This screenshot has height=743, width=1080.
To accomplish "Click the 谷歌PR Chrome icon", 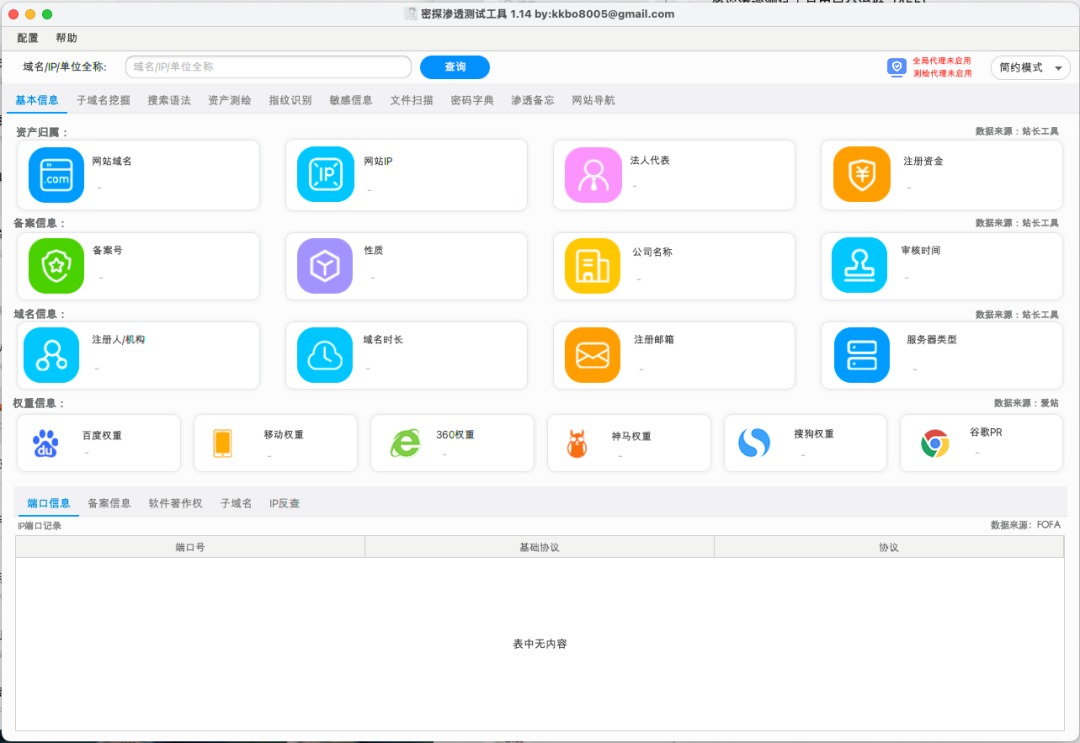I will click(935, 443).
